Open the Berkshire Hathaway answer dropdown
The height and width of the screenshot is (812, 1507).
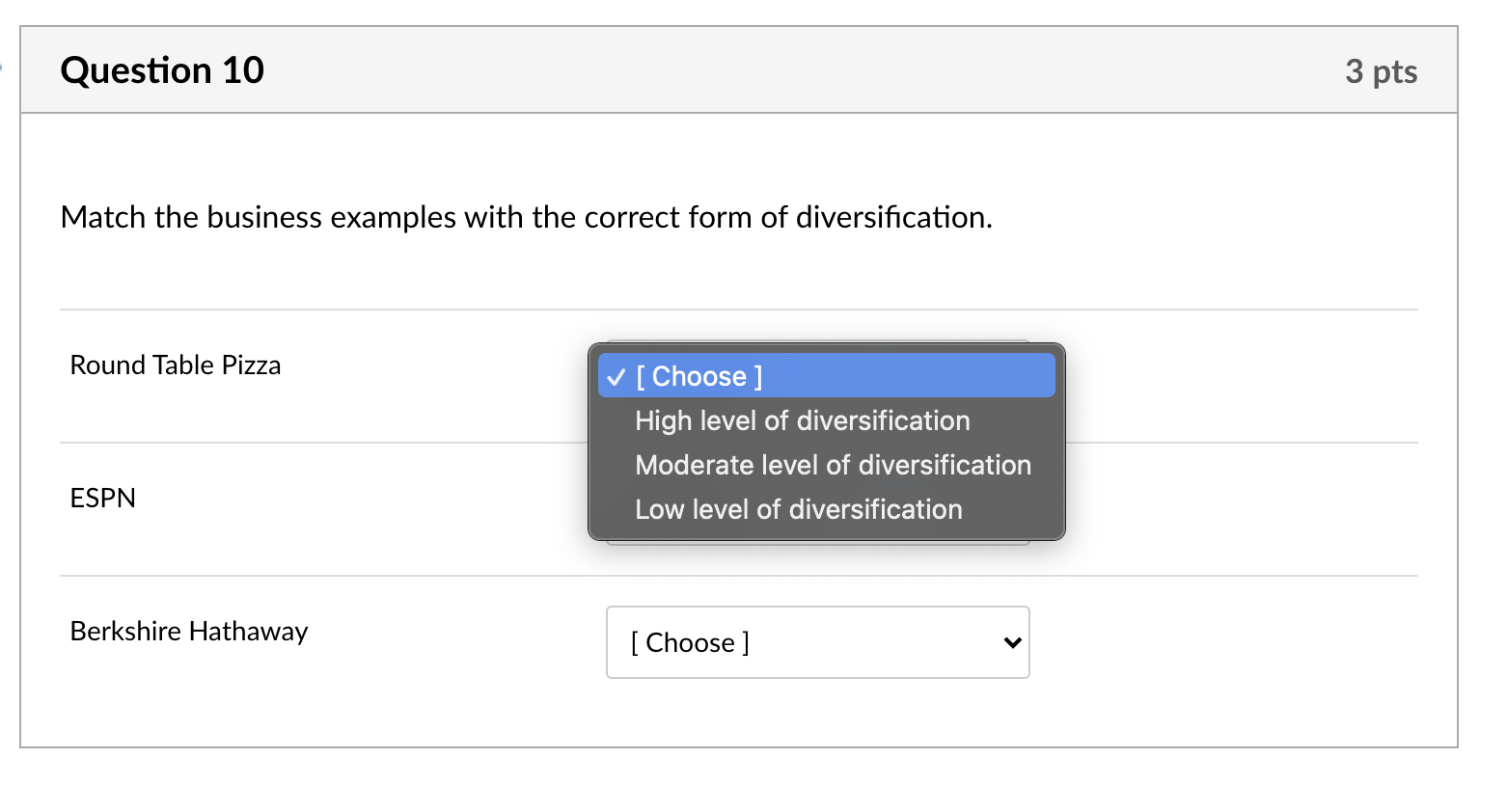pos(816,642)
